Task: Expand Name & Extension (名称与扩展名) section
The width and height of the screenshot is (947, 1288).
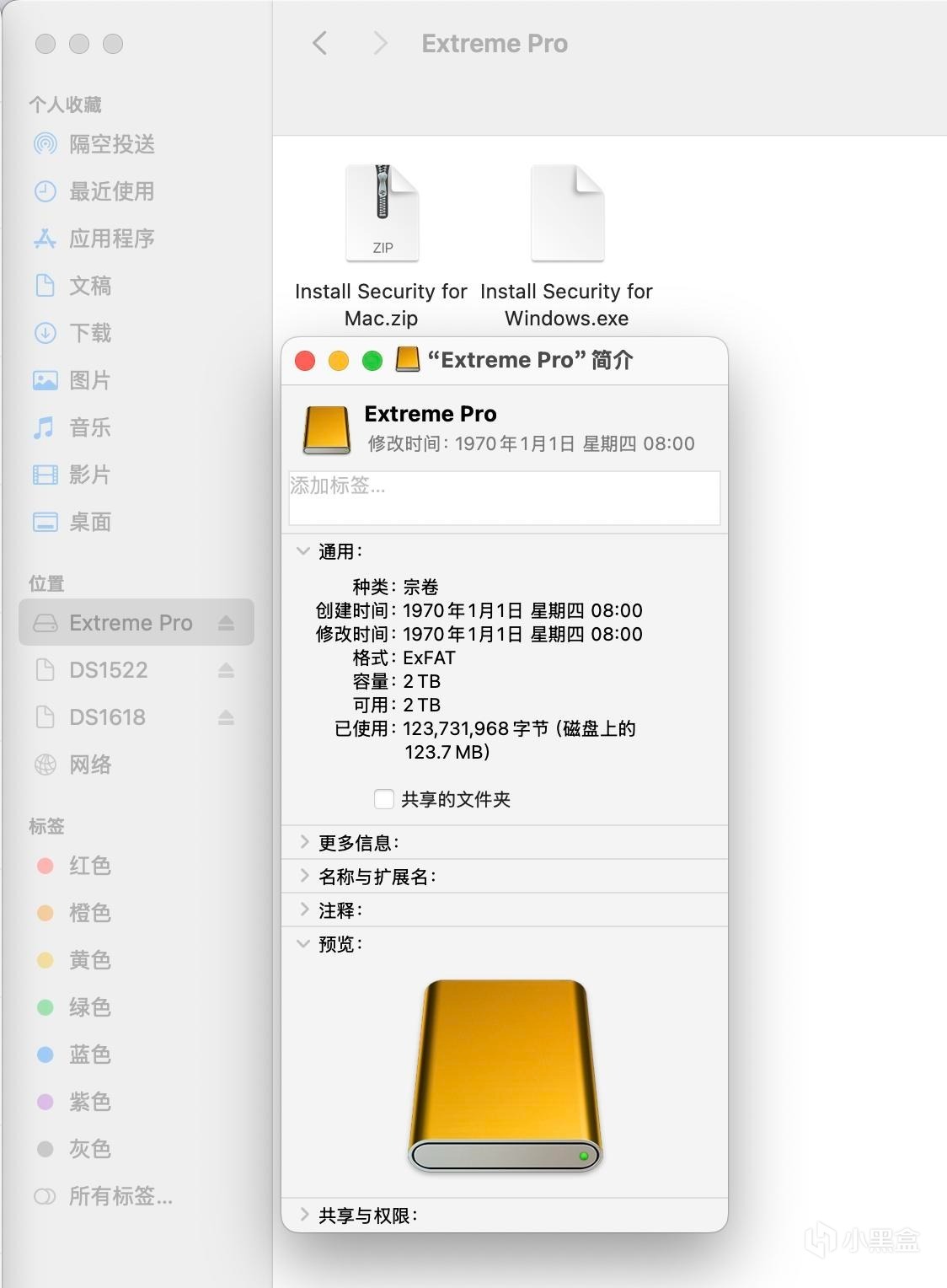Action: (x=303, y=876)
